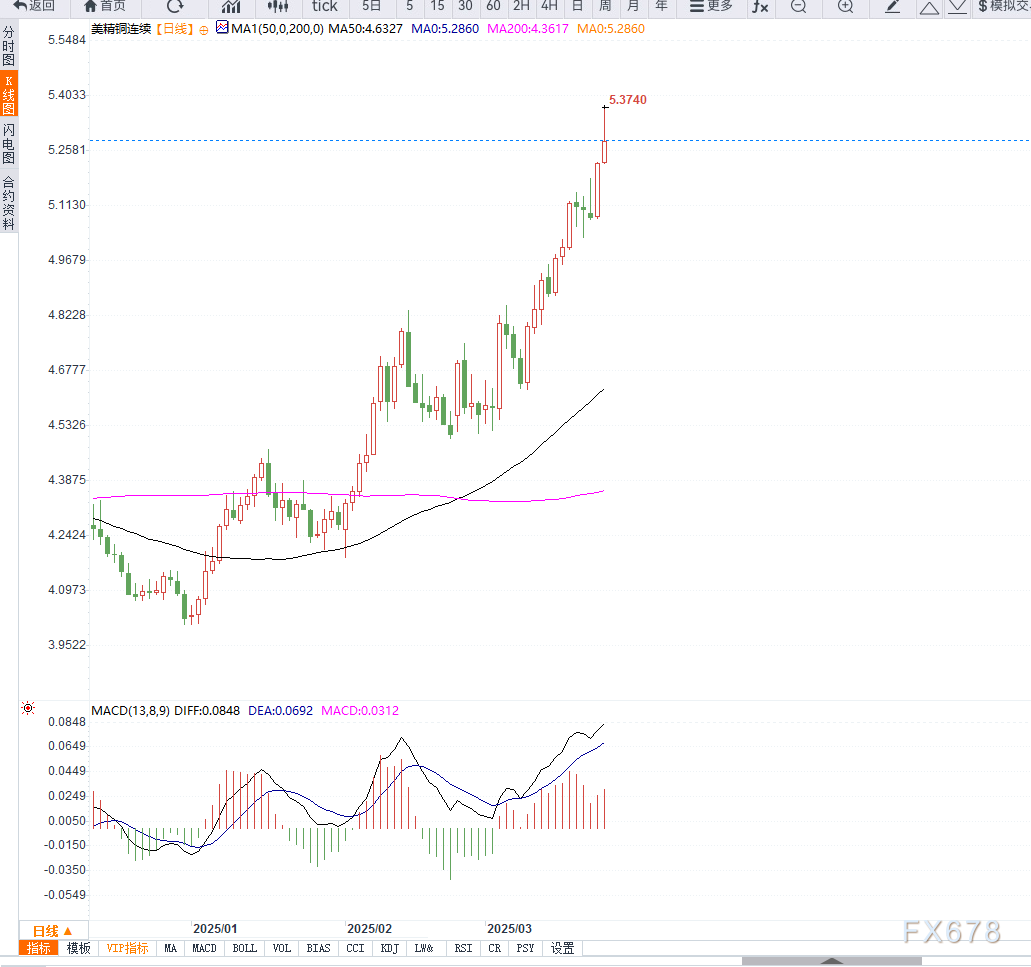
Task: Toggle the 分时图 sidebar view
Action: [x=9, y=46]
